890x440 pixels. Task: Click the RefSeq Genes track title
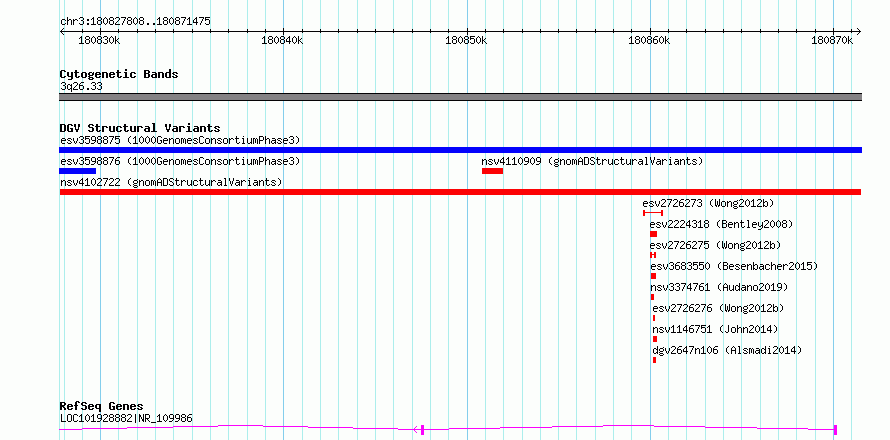pyautogui.click(x=102, y=407)
